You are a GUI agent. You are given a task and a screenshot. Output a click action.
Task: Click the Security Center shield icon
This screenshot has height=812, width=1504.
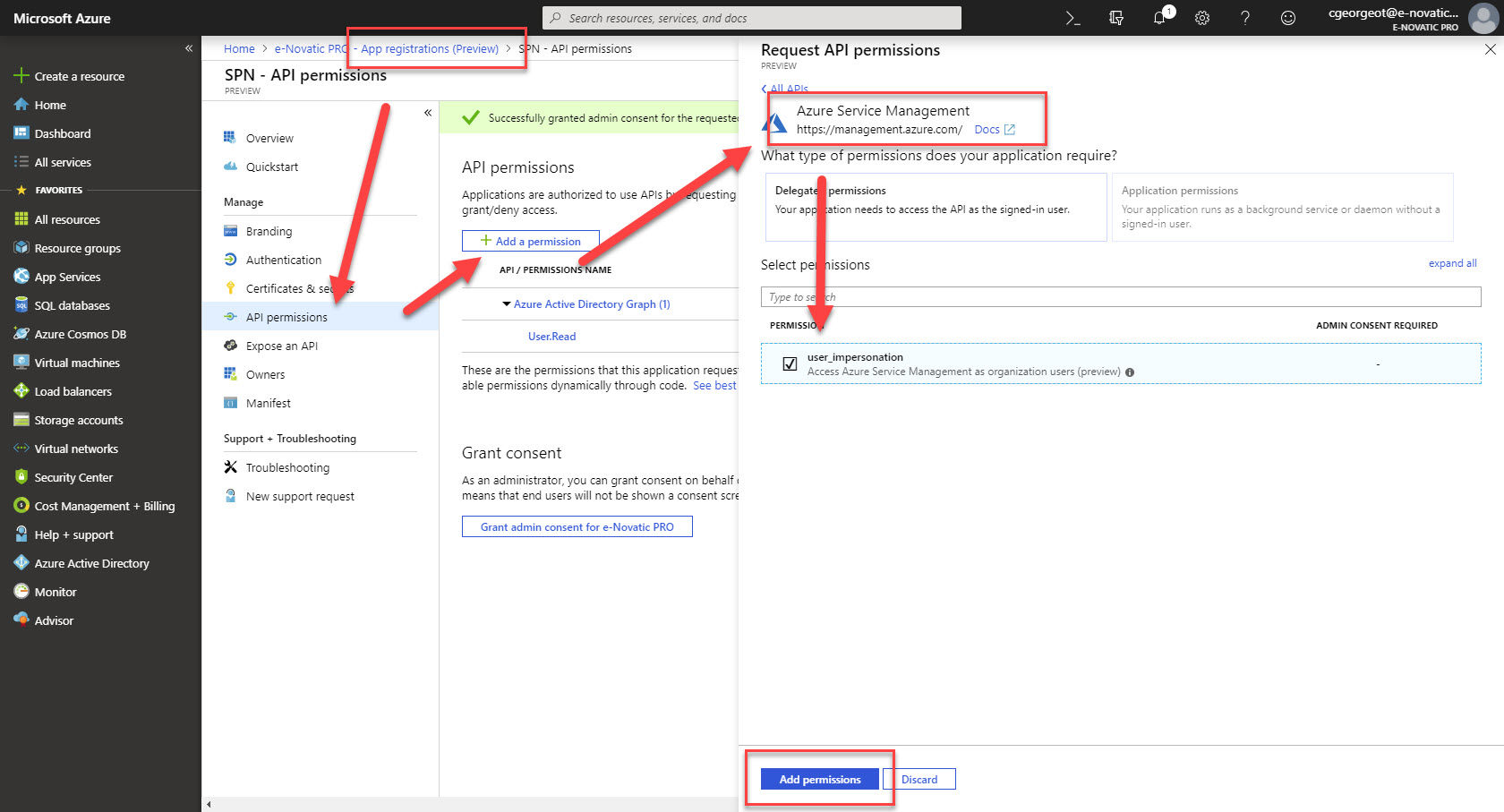21,477
